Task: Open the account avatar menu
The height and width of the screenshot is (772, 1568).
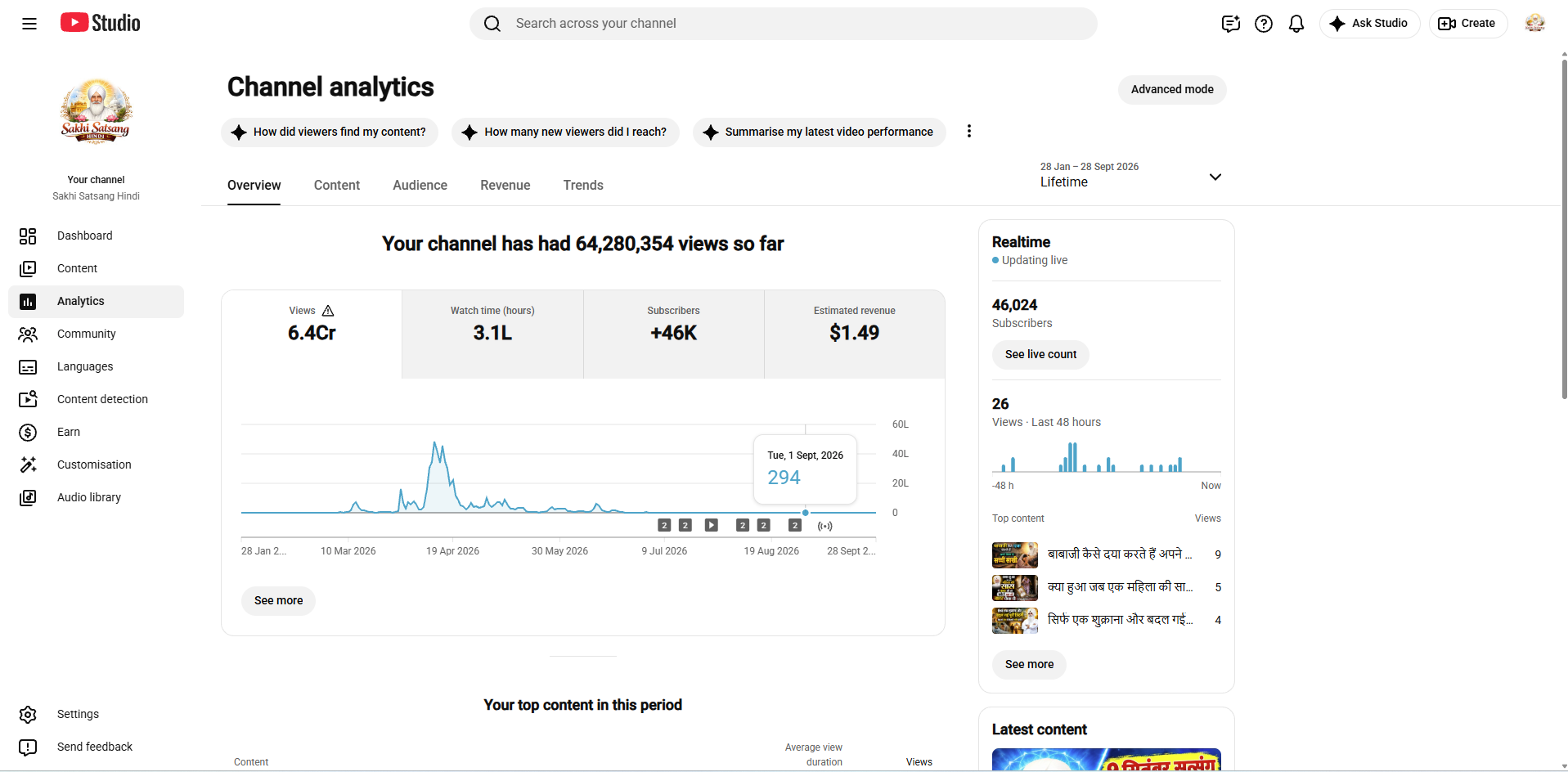Action: point(1535,24)
